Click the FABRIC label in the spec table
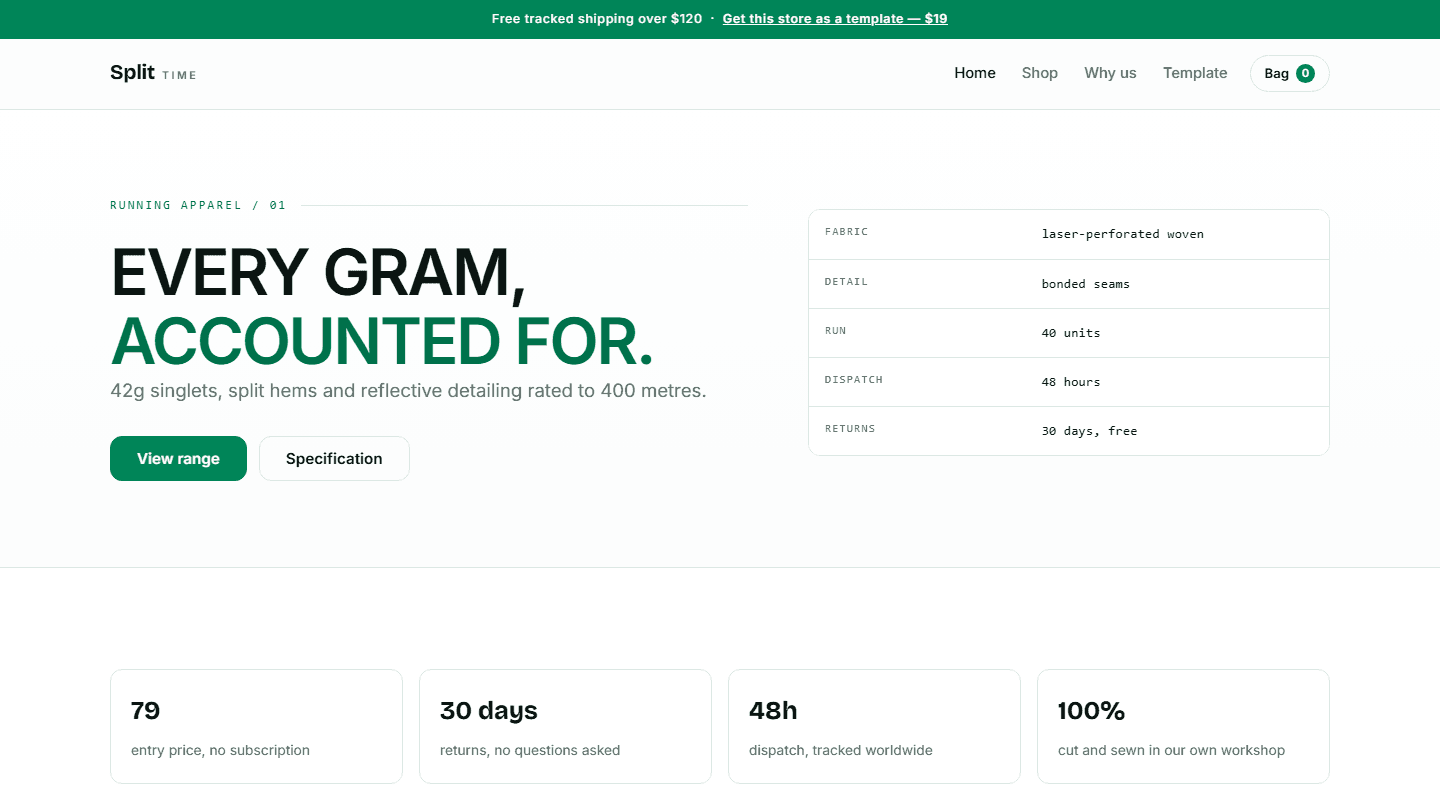 [846, 232]
